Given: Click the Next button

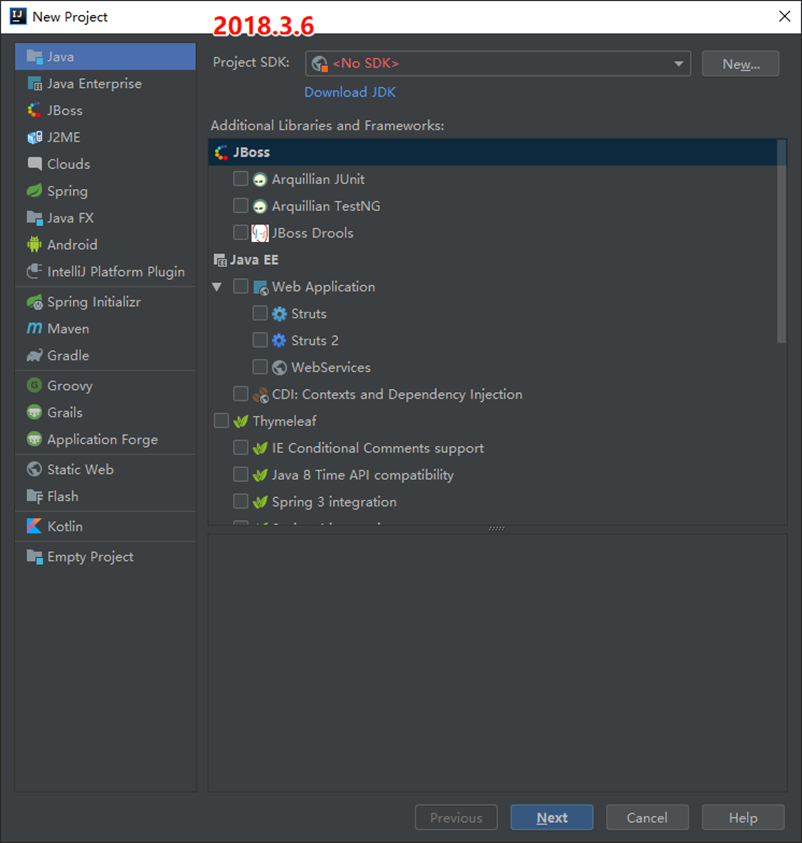Looking at the screenshot, I should point(552,817).
